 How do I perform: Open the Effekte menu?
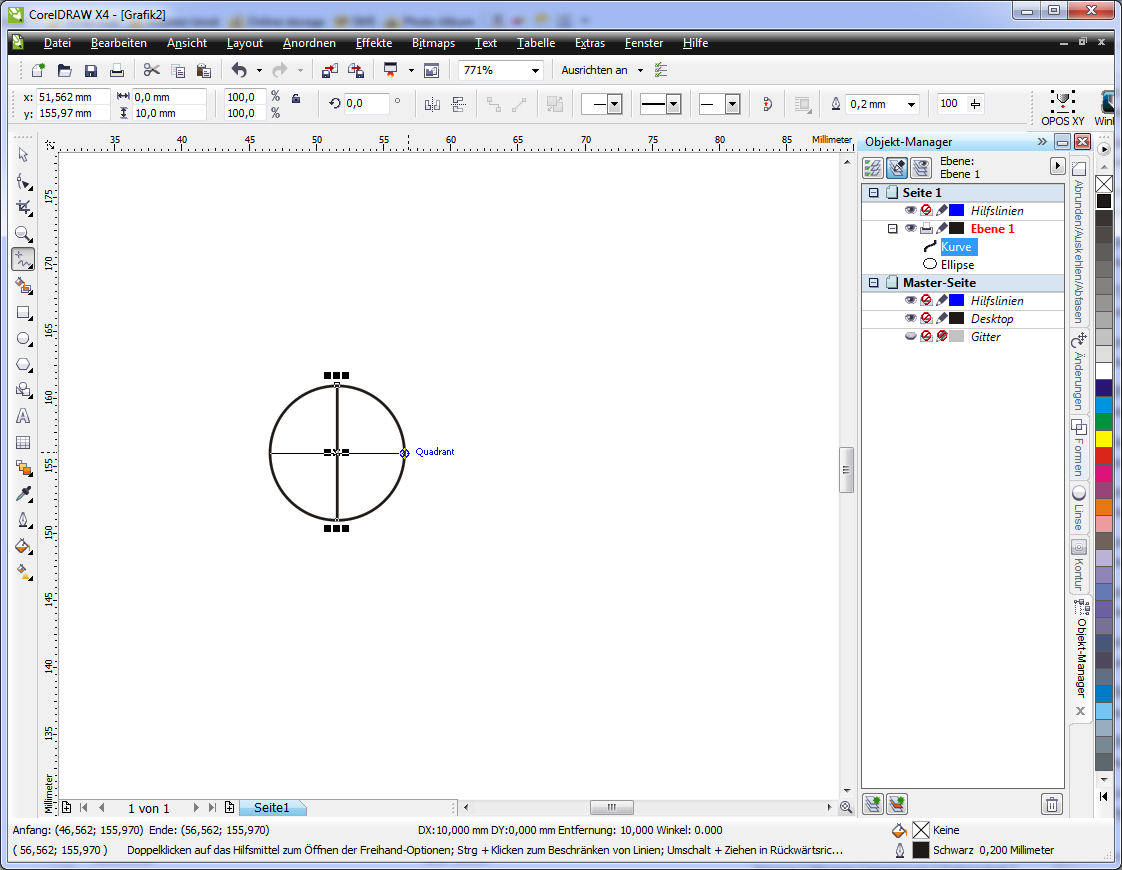[x=374, y=43]
